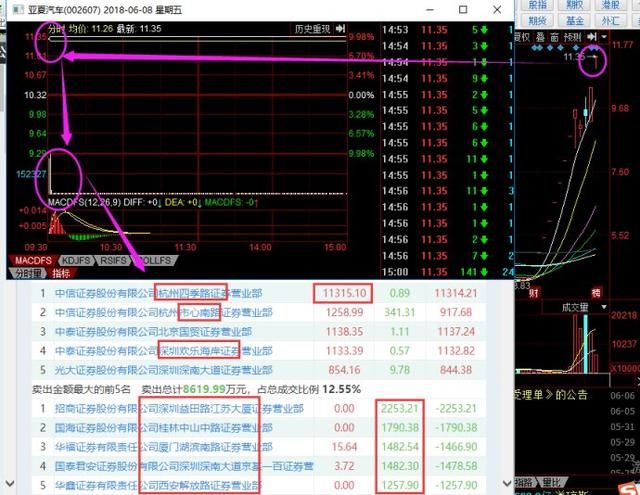Image resolution: width=640 pixels, height=495 pixels.
Task: Click sell amount 1790.38 cell
Action: (400, 428)
